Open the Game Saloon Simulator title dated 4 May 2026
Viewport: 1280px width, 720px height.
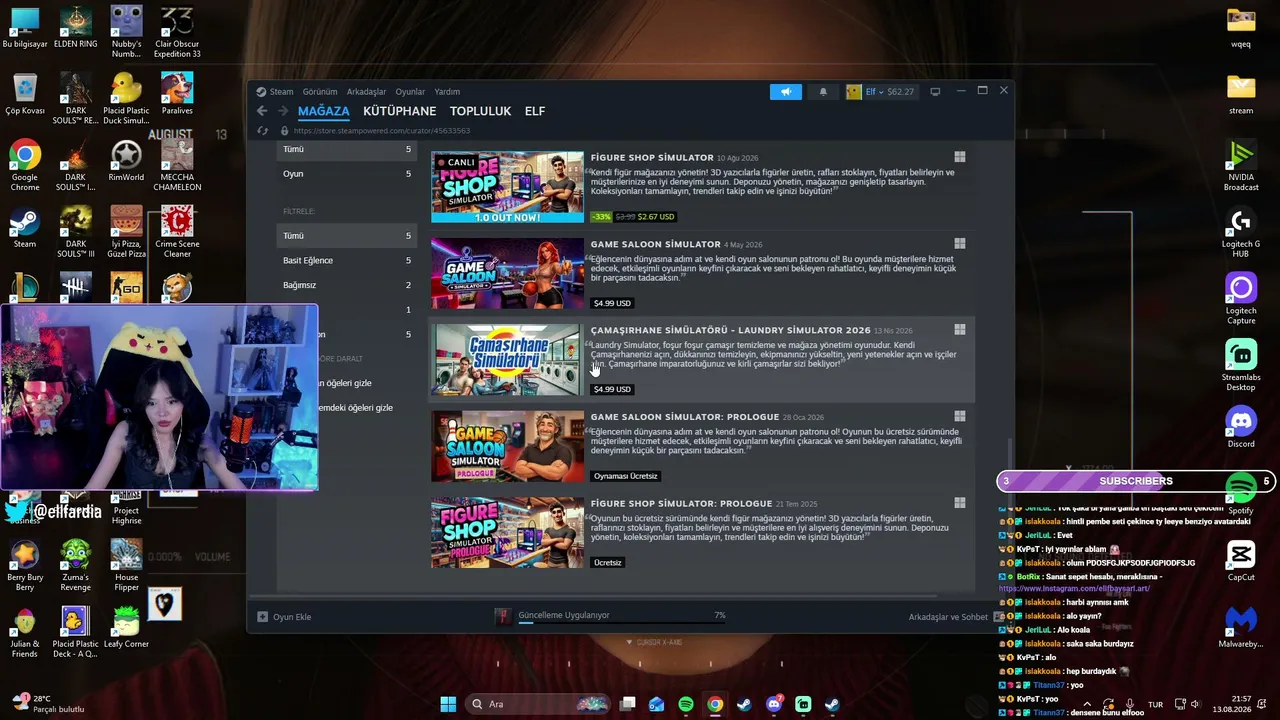(655, 244)
